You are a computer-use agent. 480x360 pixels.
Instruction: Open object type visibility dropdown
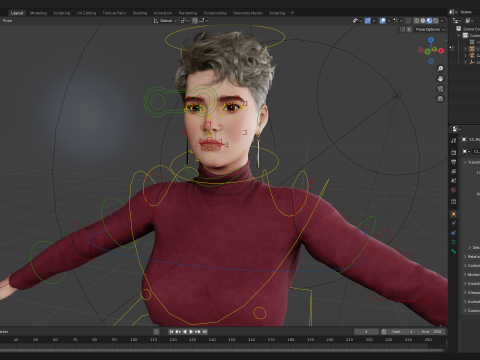point(357,21)
